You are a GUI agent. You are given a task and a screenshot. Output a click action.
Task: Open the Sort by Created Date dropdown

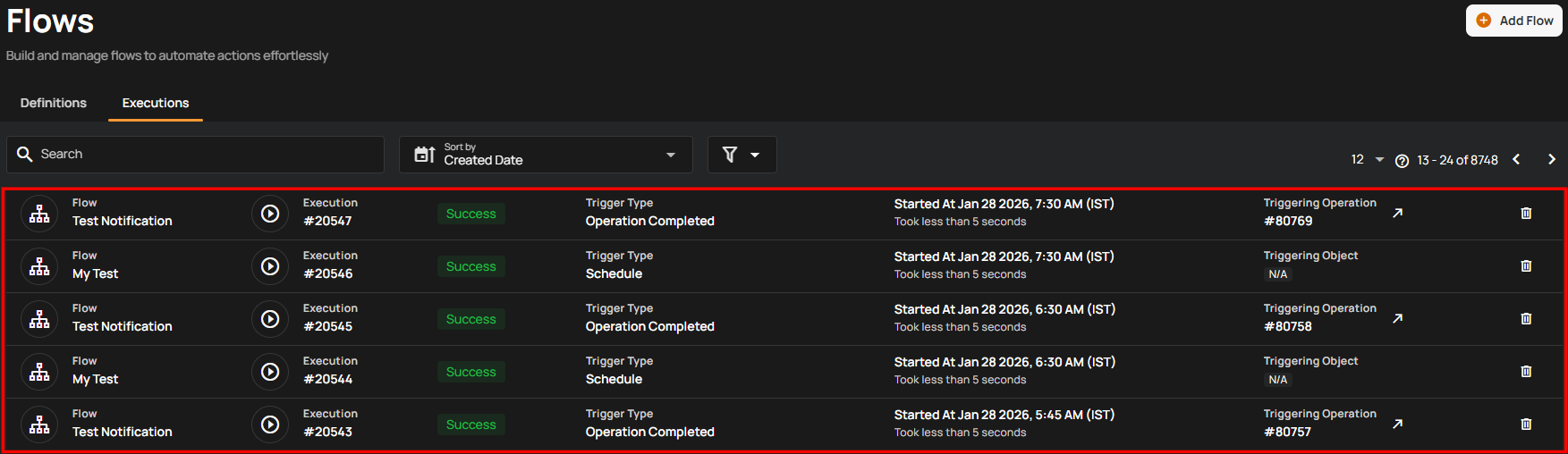tap(546, 155)
